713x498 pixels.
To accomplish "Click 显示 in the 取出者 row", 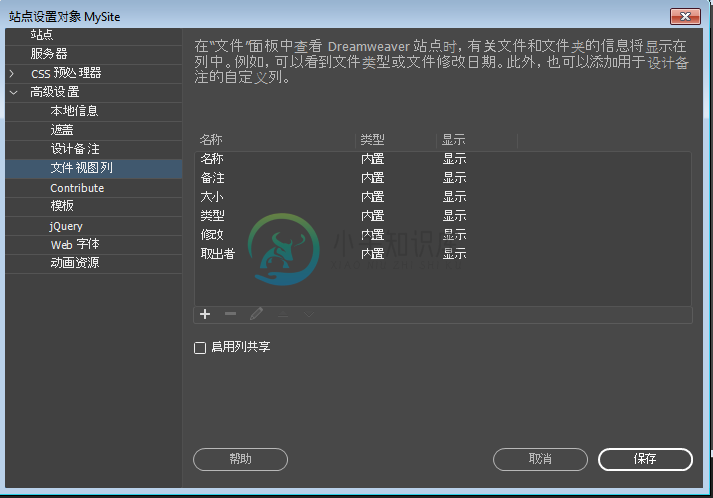I will tap(455, 254).
